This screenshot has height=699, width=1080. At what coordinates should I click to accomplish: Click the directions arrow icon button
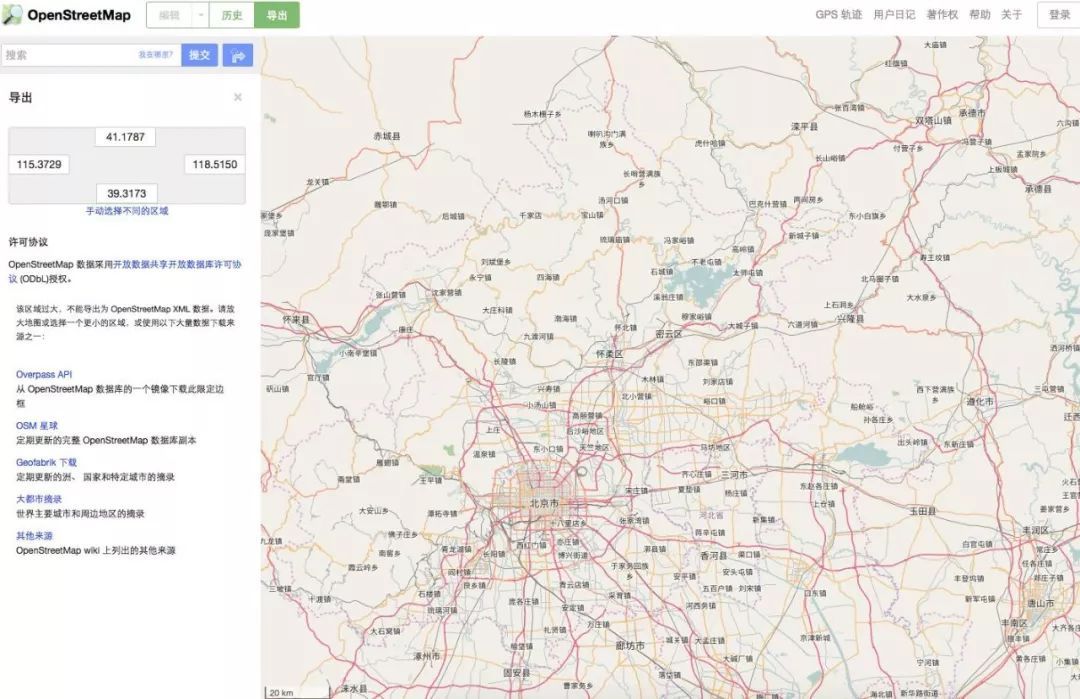pos(238,55)
